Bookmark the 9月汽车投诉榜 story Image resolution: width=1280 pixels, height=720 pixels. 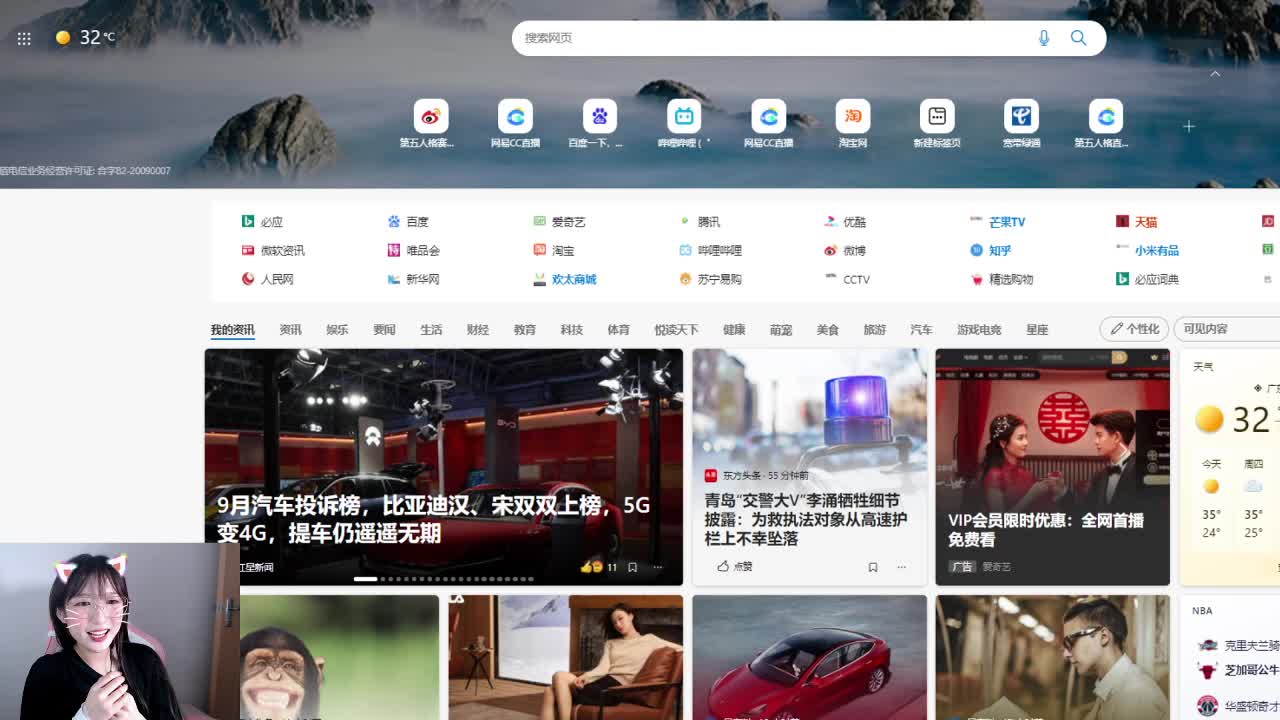632,567
